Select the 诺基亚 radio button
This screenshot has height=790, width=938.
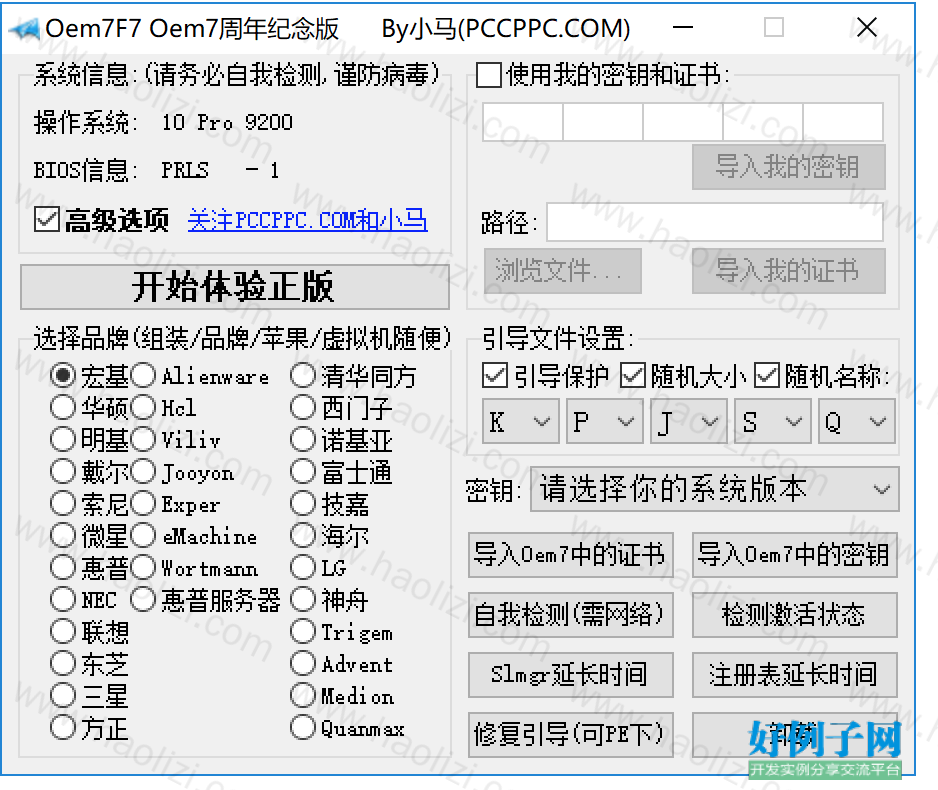tap(303, 440)
